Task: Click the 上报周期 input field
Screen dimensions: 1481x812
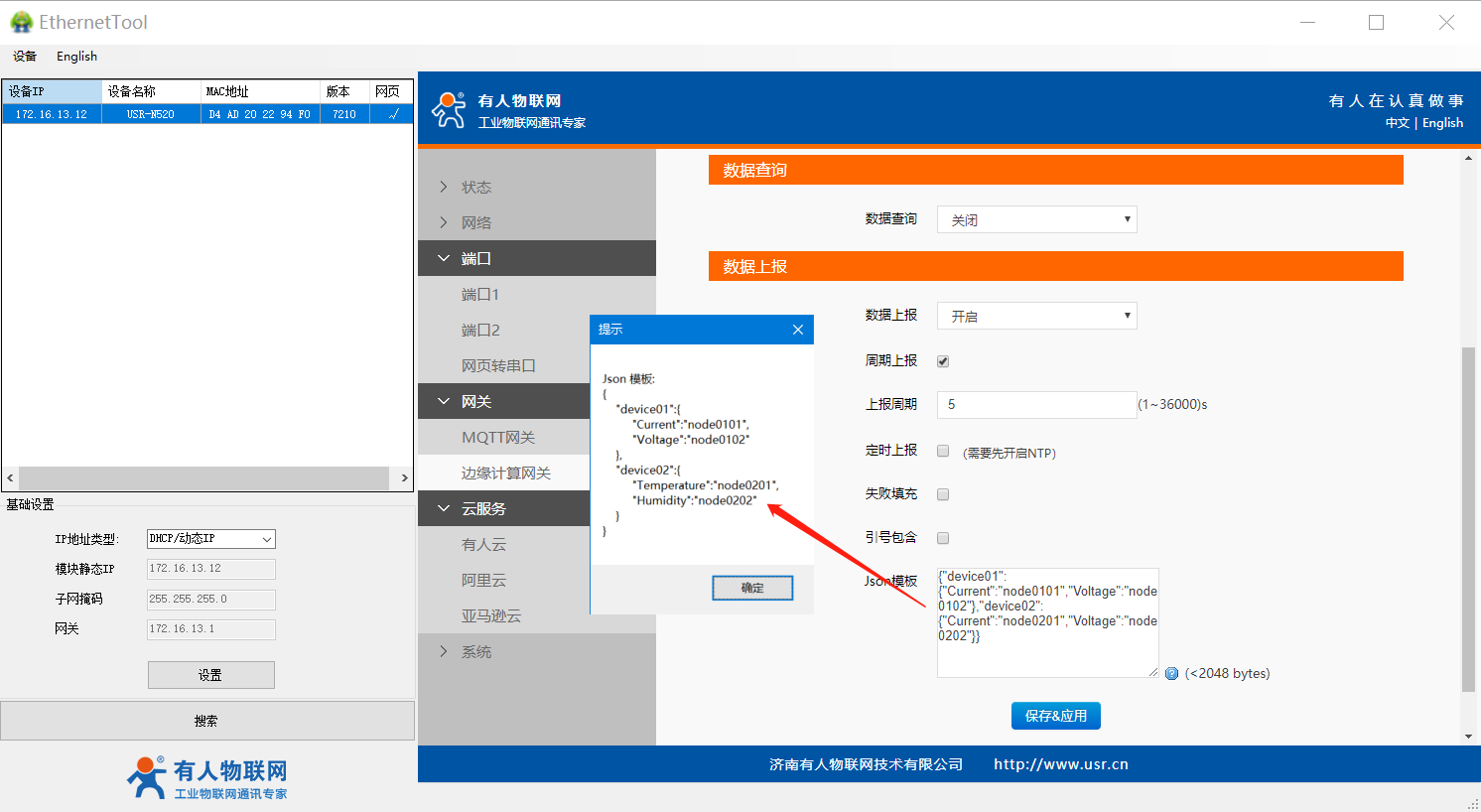Action: pyautogui.click(x=1036, y=405)
